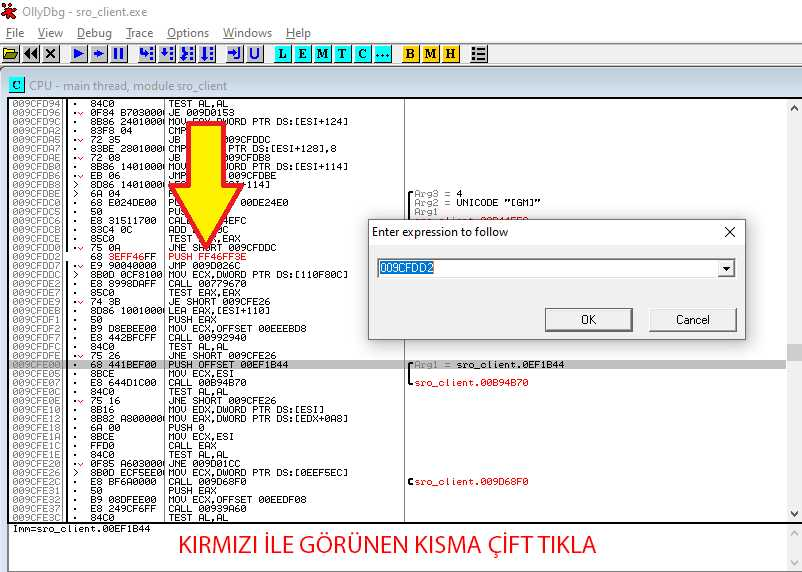Open the Options menu
Image resolution: width=802 pixels, height=572 pixels.
(188, 33)
